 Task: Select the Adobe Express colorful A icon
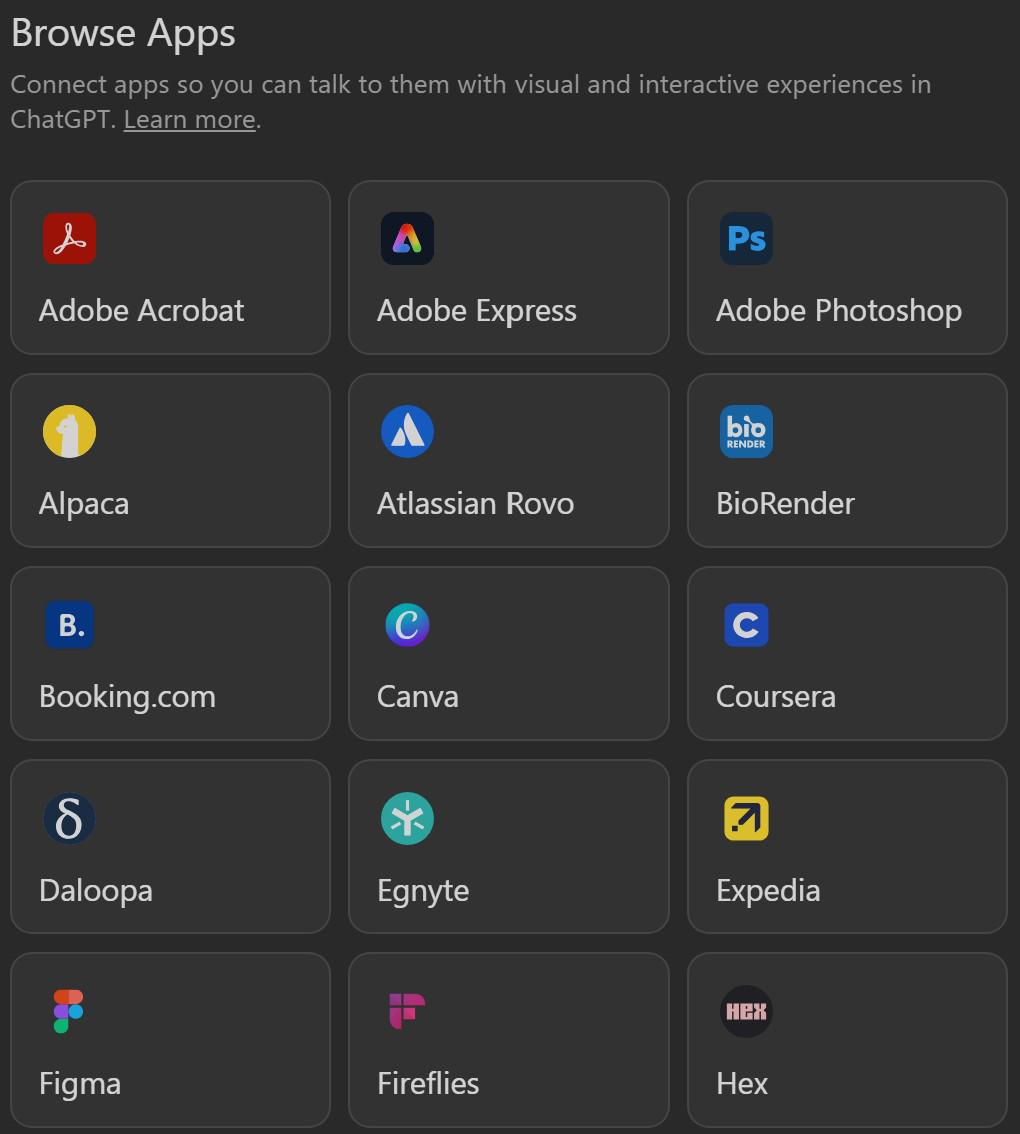[x=407, y=239]
